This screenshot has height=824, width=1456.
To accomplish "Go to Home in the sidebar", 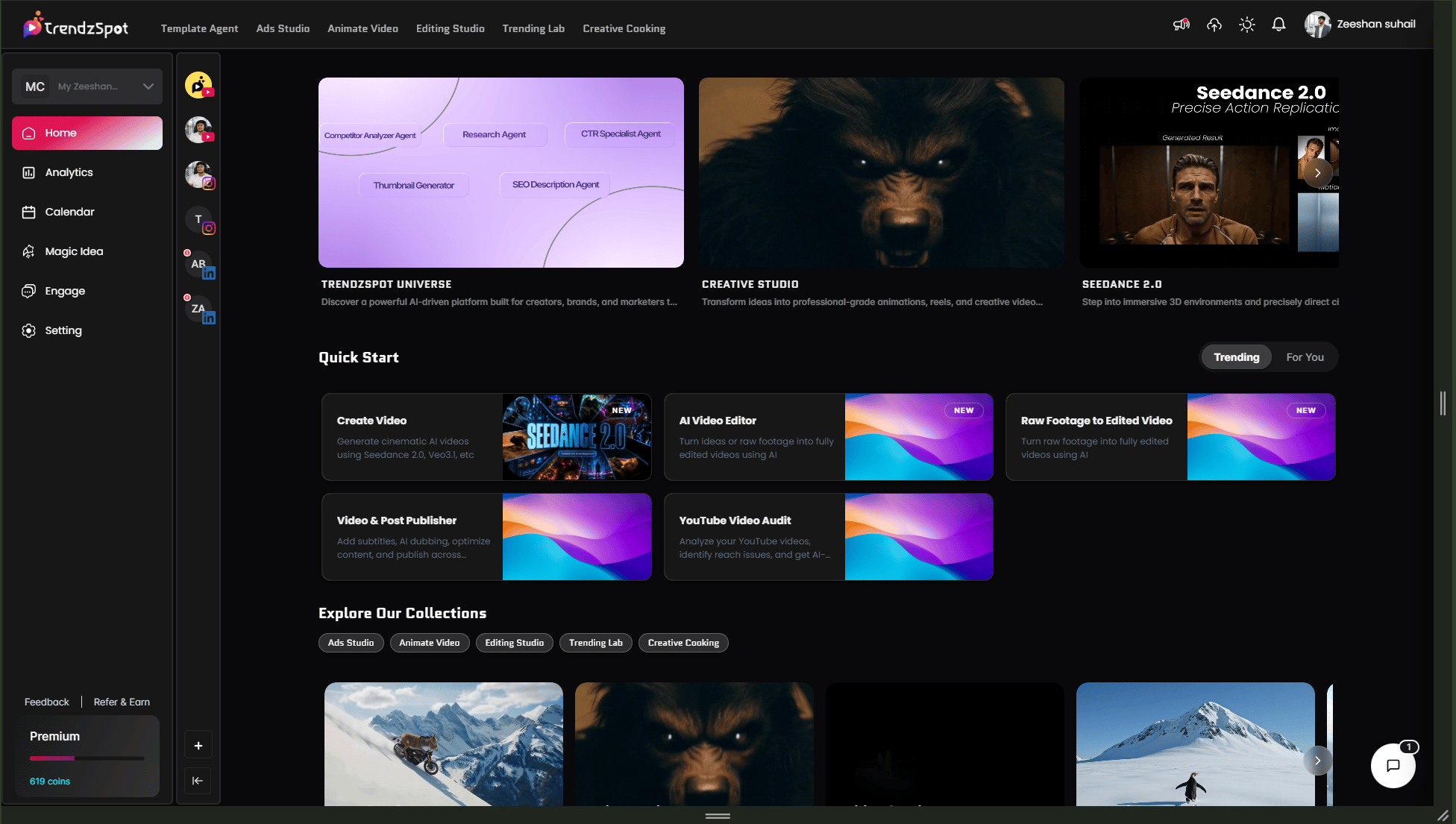I will tap(87, 133).
